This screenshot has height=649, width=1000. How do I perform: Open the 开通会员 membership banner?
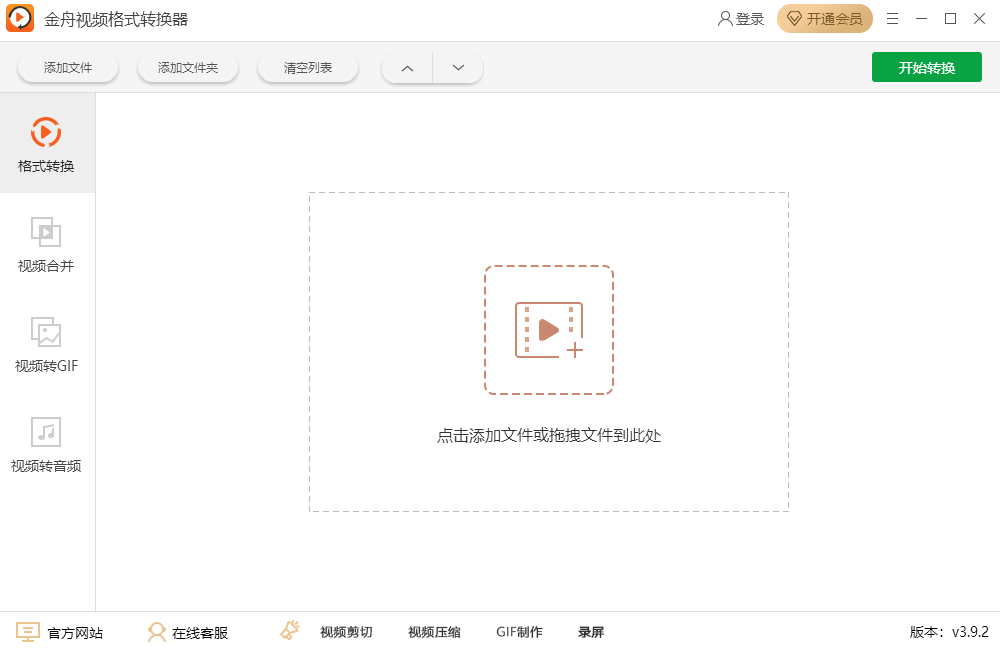pyautogui.click(x=825, y=18)
